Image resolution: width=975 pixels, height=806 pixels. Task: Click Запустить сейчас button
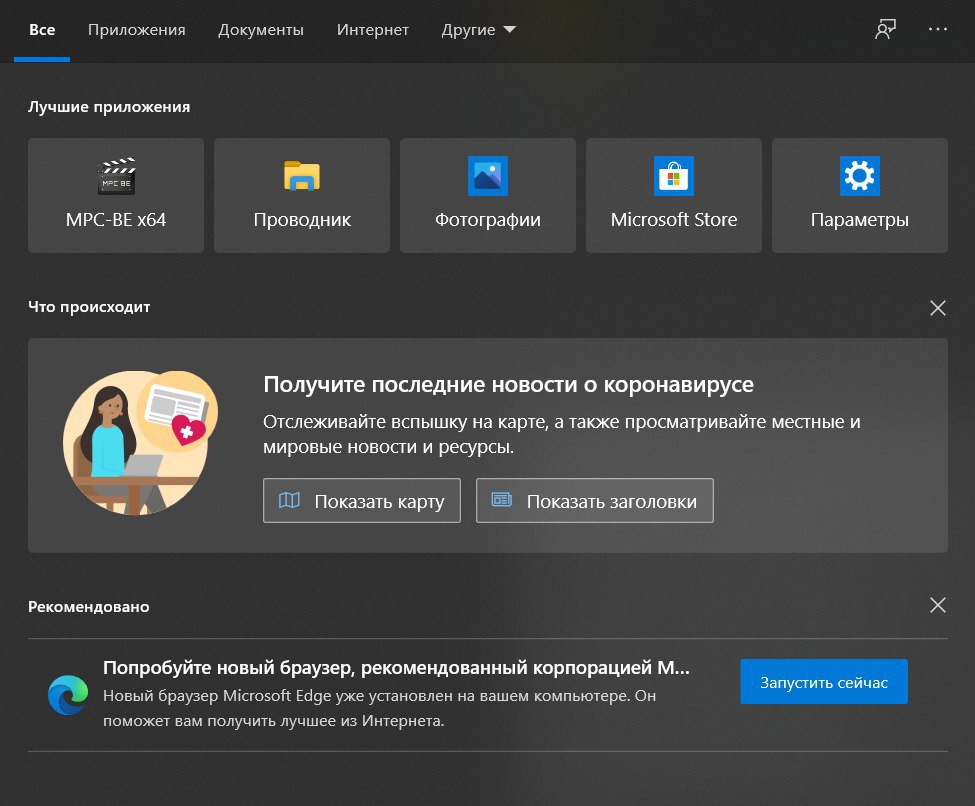point(824,682)
